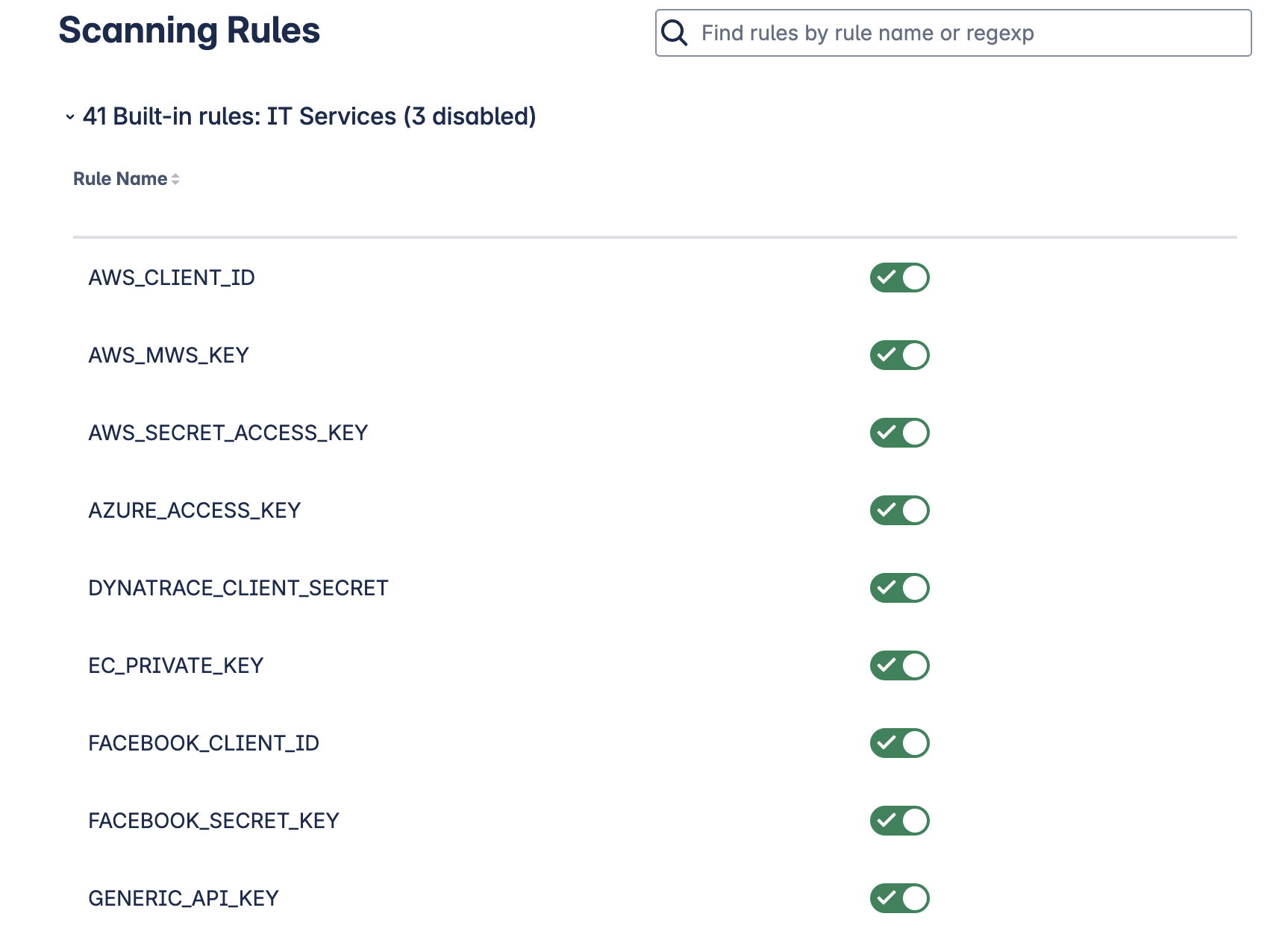Screen dimensions: 1288x940
Task: Click the FACEBOOK_SECRET_KEY rule name
Action: [213, 821]
